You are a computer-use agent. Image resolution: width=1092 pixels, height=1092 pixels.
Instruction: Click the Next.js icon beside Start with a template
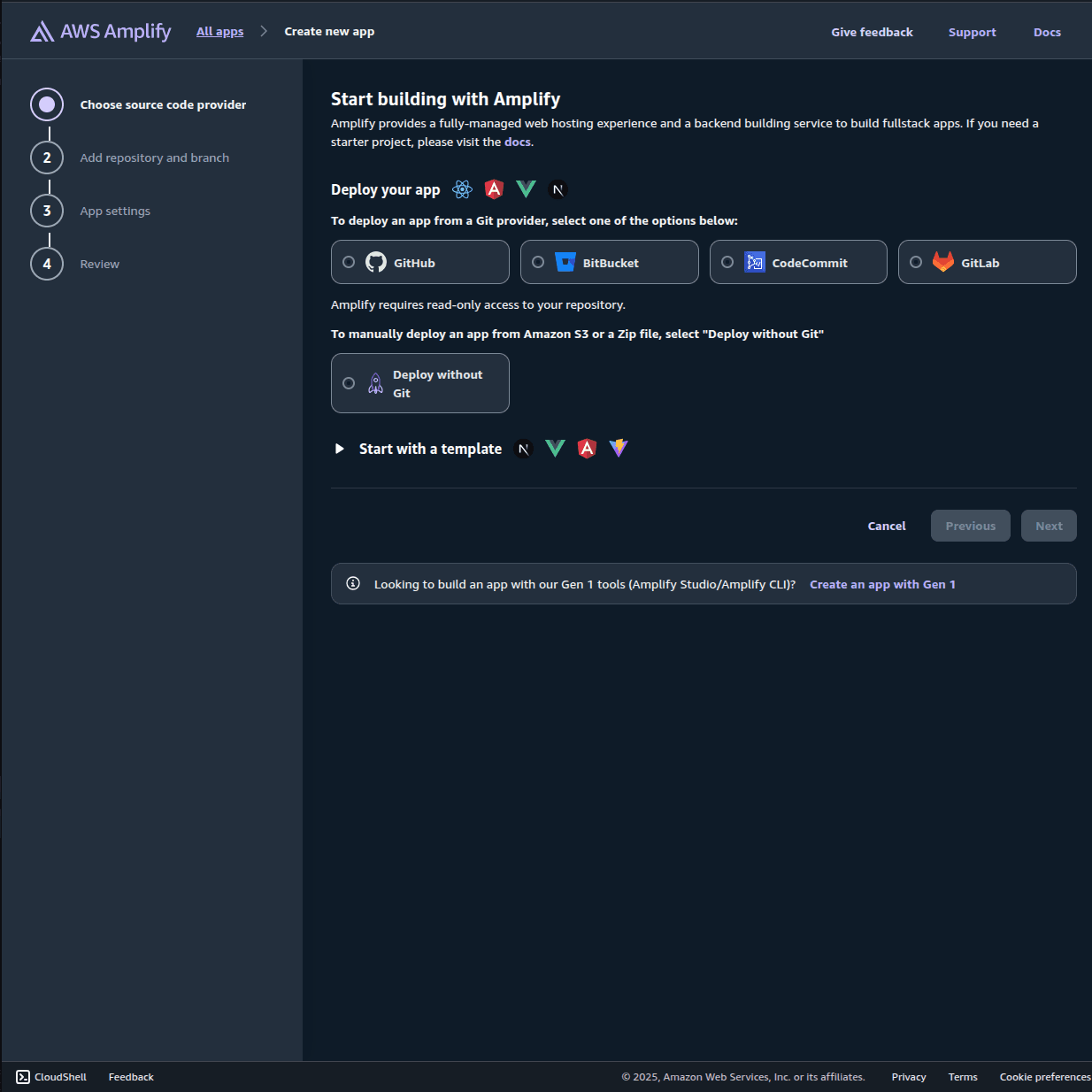(x=524, y=449)
